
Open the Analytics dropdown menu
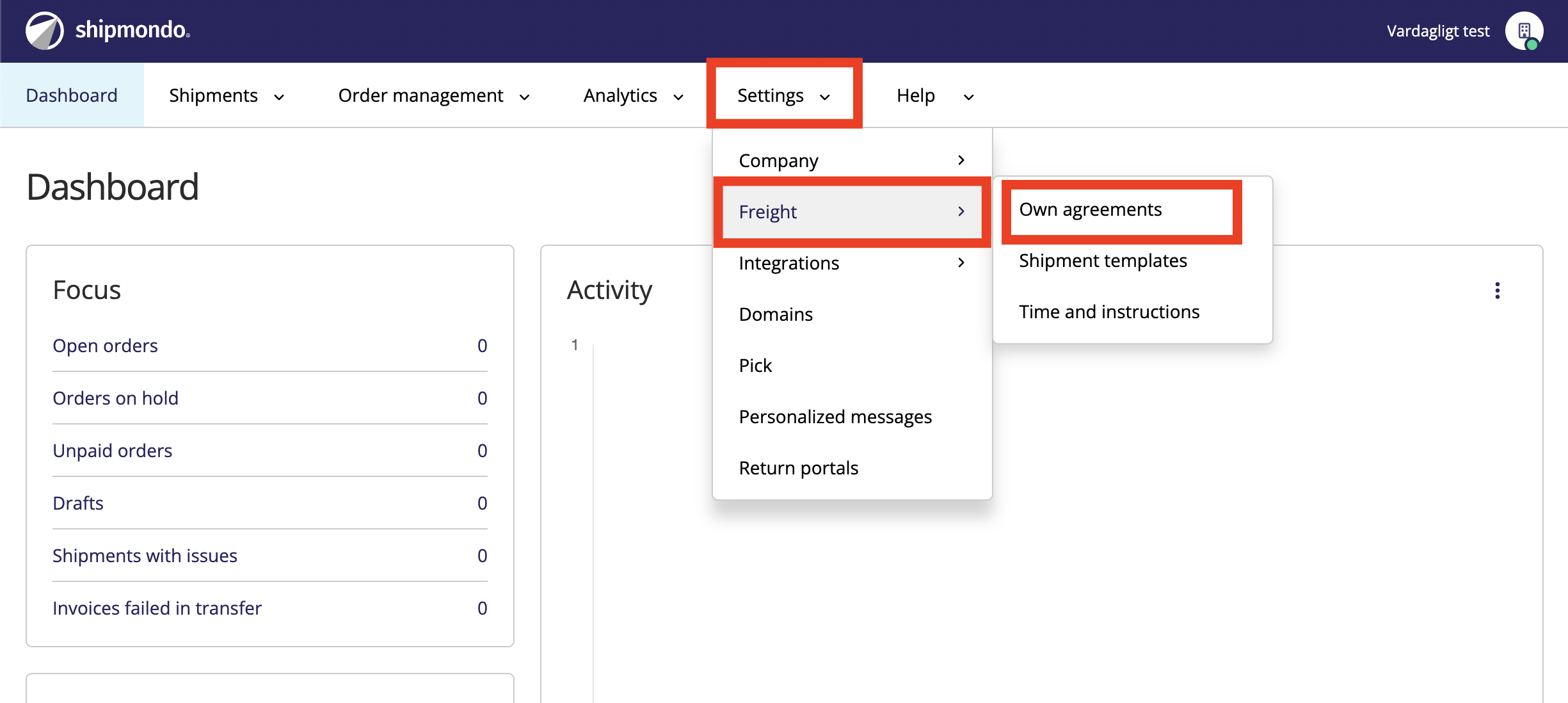pyautogui.click(x=633, y=95)
